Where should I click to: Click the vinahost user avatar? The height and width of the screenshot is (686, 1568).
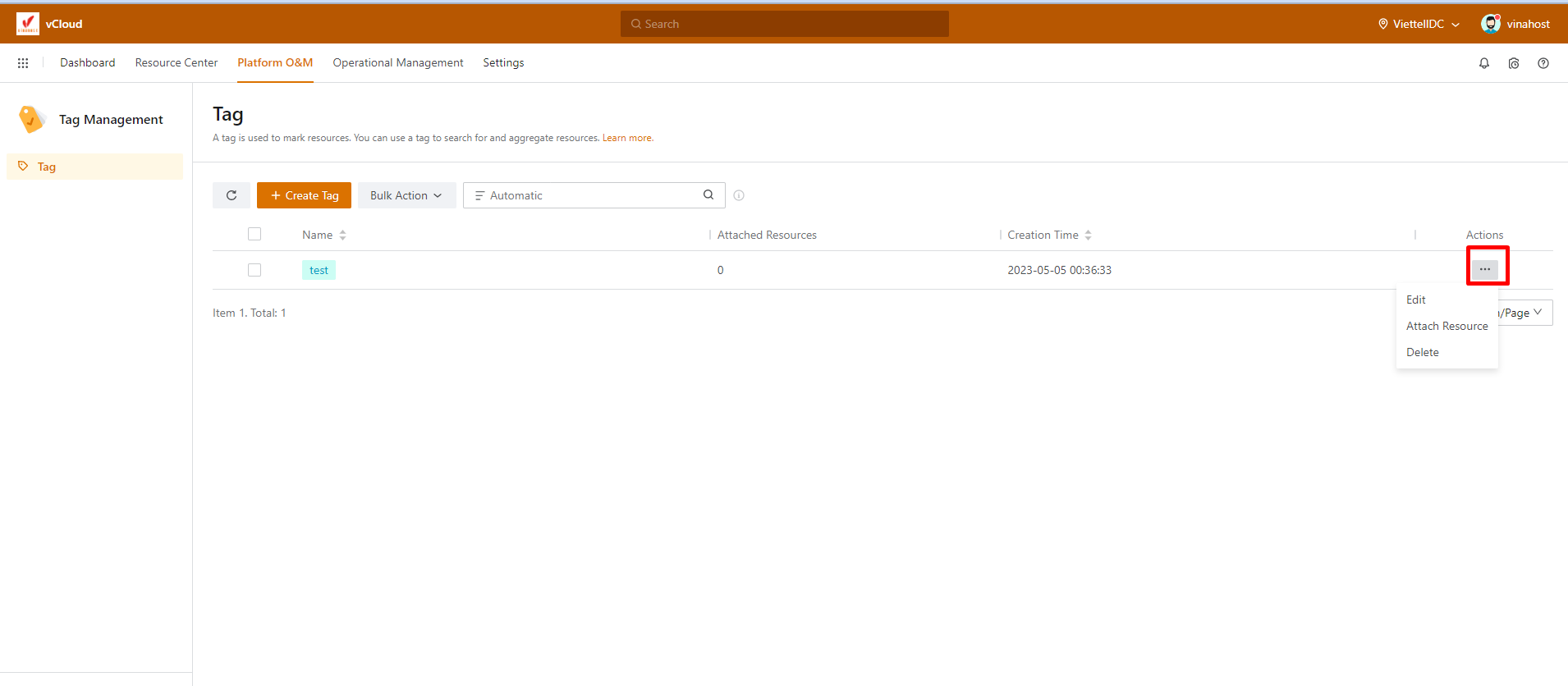[1490, 24]
